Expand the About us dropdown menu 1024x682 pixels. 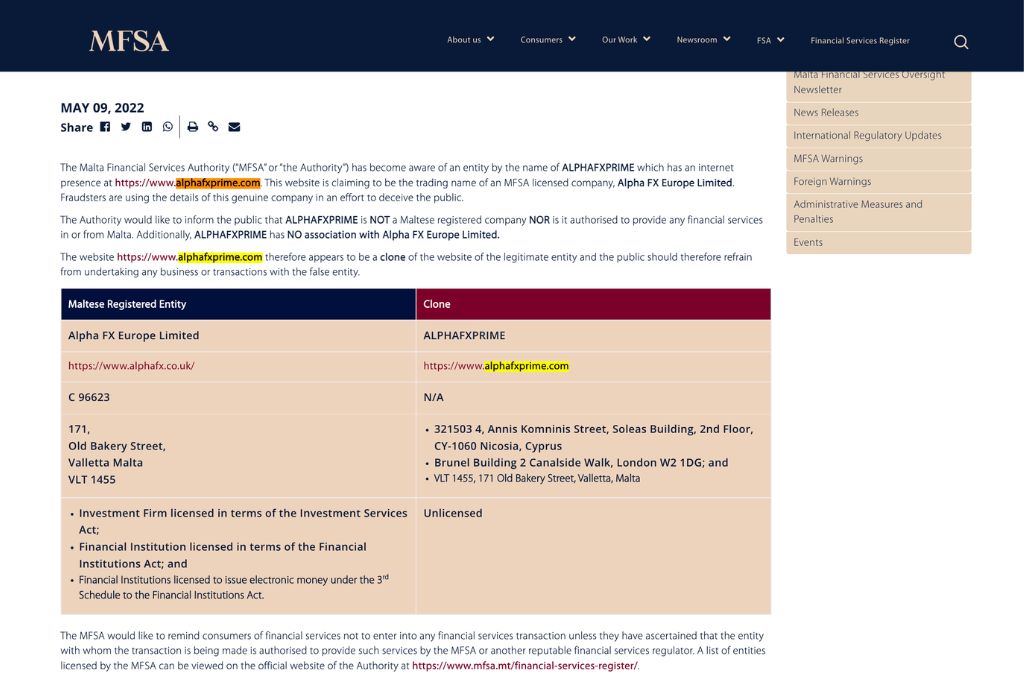pos(470,40)
